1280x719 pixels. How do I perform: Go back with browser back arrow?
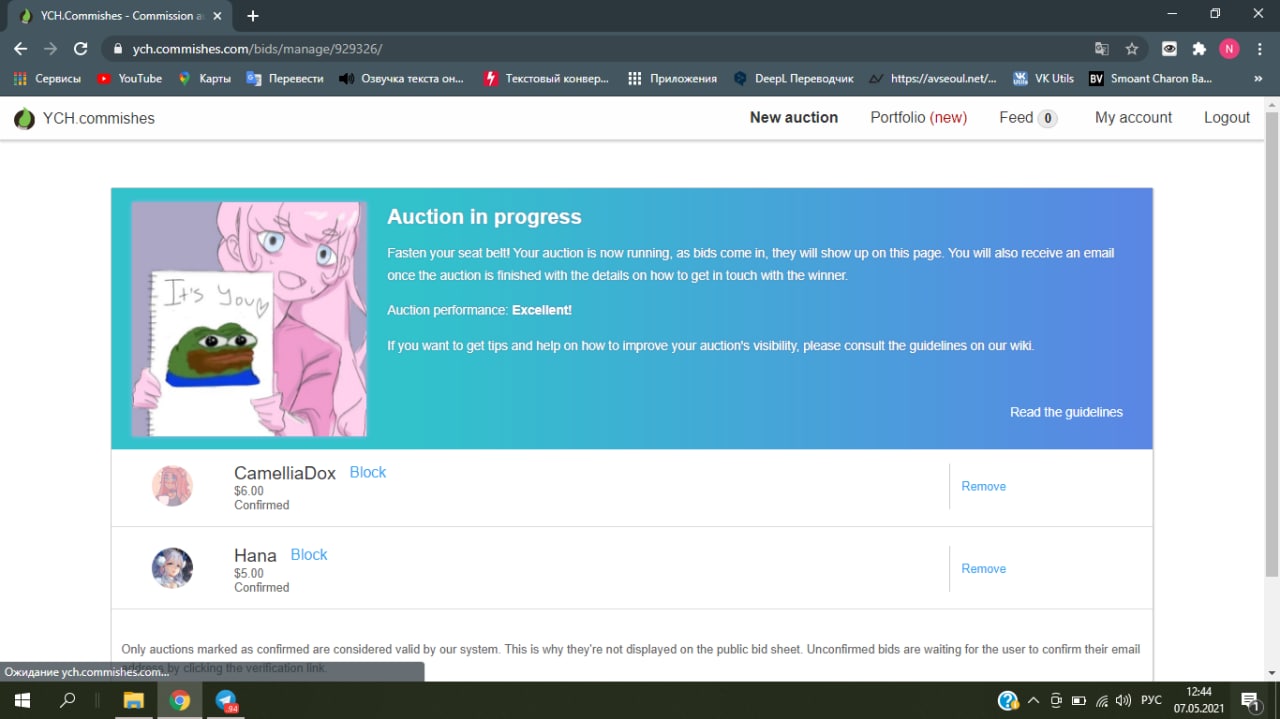(21, 48)
